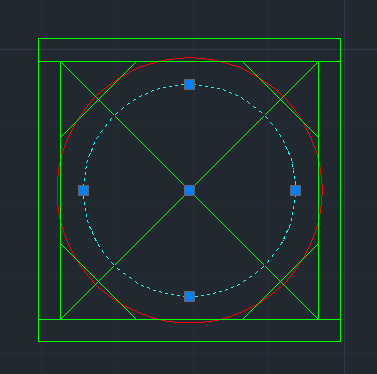
Task: Select the top edge of the outer green rectangle
Action: [189, 39]
